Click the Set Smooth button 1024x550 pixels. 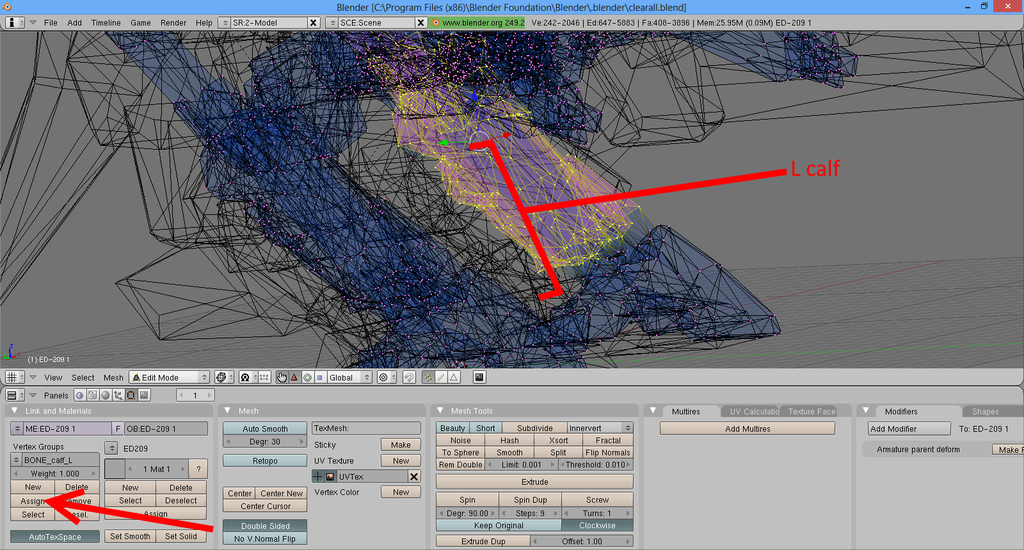point(130,536)
